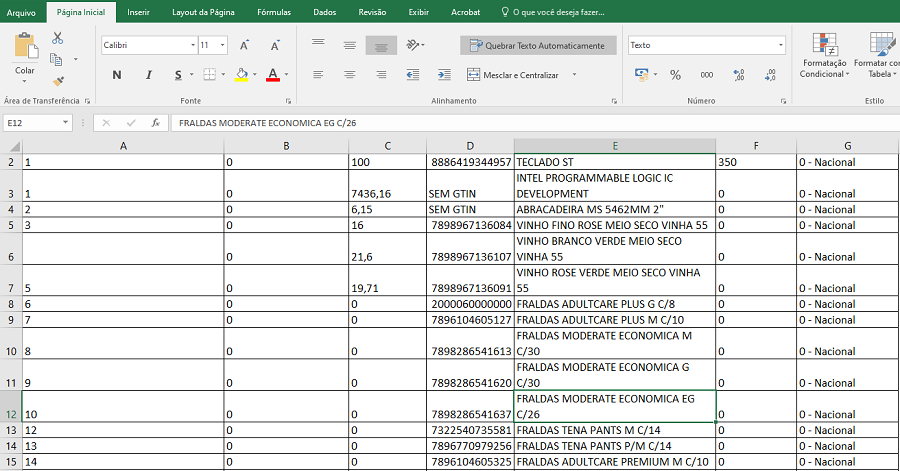Open the Arquivo menu
Image resolution: width=900 pixels, height=471 pixels.
point(21,12)
